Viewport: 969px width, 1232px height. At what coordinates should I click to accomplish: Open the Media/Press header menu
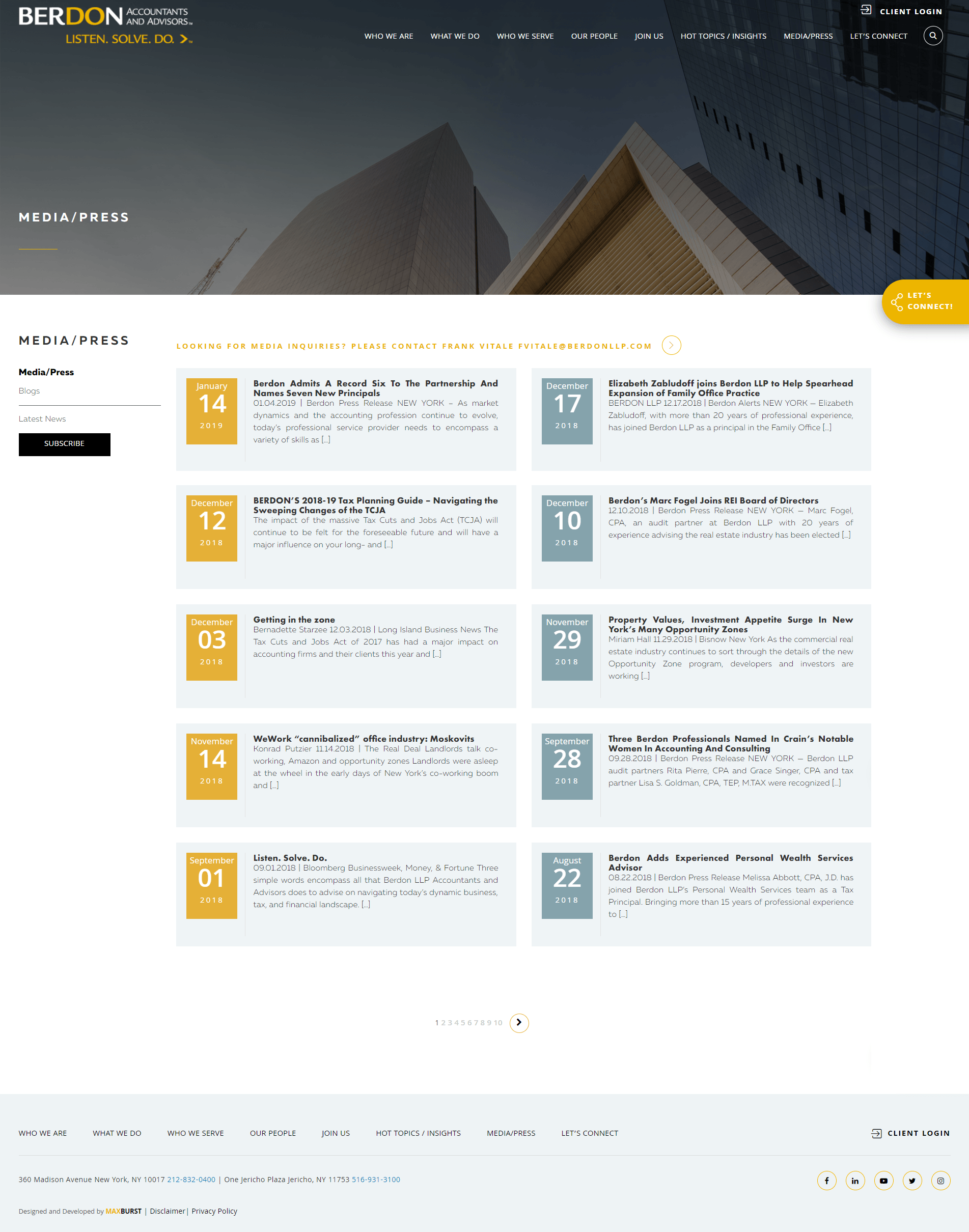808,36
